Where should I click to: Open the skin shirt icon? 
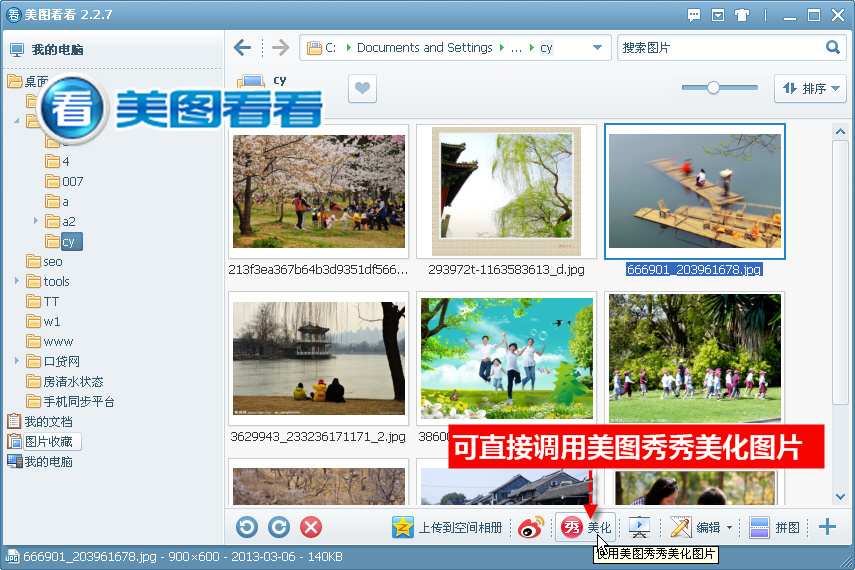(742, 15)
